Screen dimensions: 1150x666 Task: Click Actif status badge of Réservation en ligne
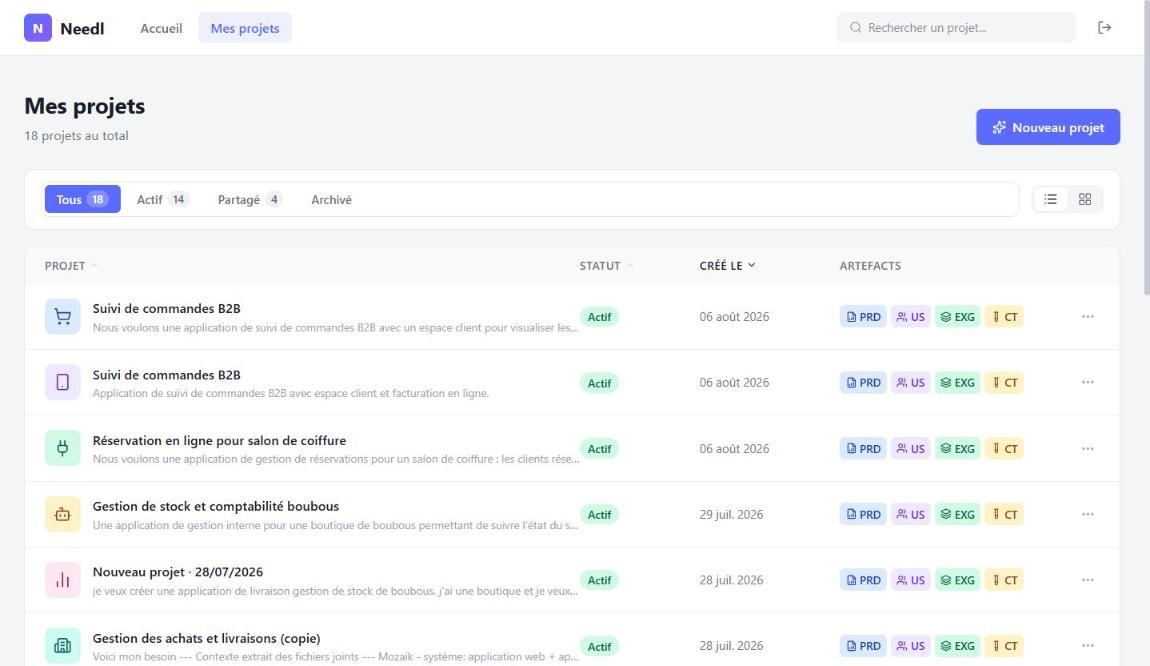[599, 449]
